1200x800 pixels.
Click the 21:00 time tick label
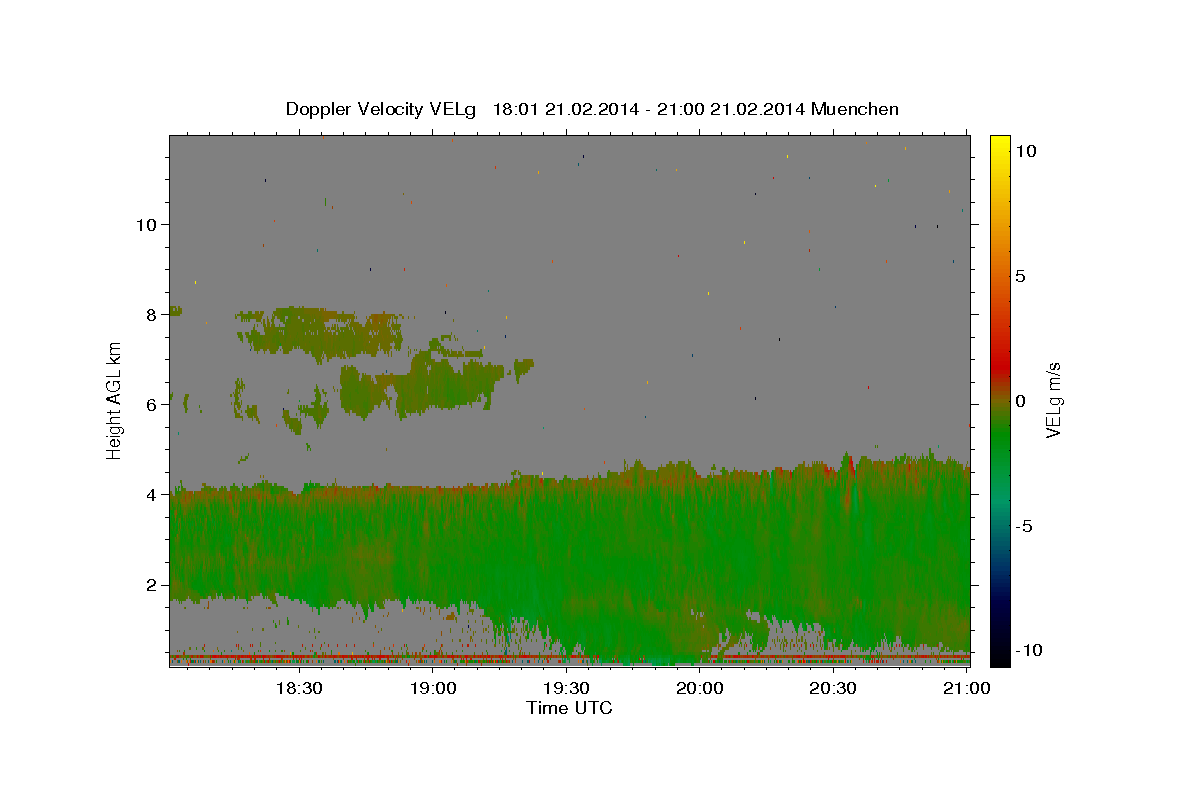tap(967, 688)
